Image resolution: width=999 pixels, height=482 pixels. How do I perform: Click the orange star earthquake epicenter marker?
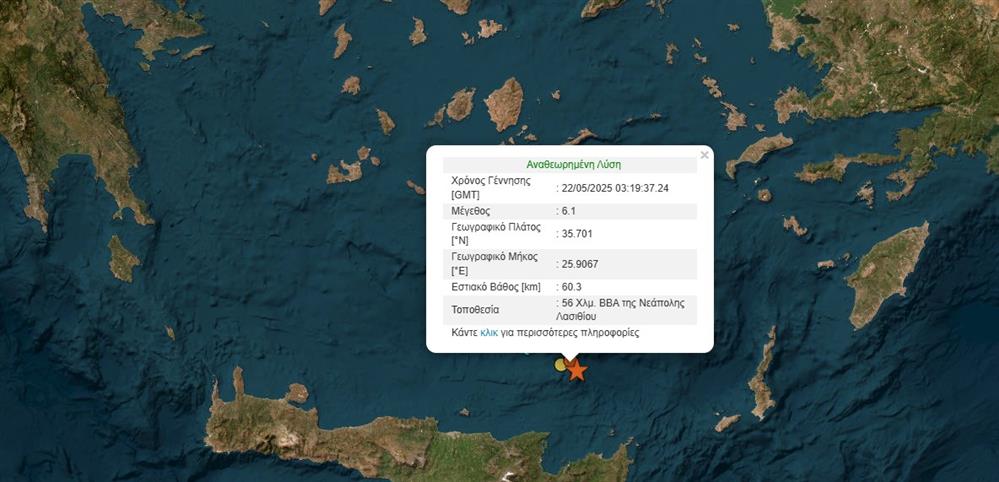[x=576, y=370]
